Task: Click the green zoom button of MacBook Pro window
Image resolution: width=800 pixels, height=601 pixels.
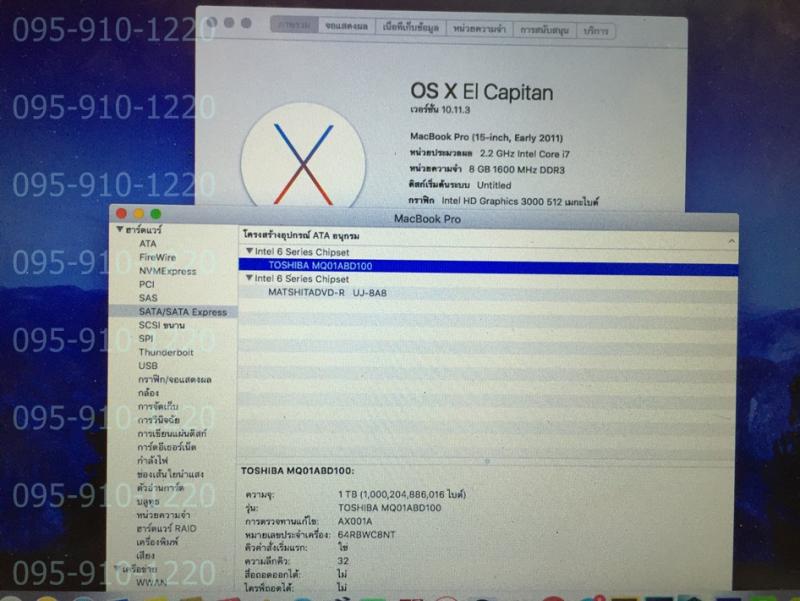Action: coord(155,214)
